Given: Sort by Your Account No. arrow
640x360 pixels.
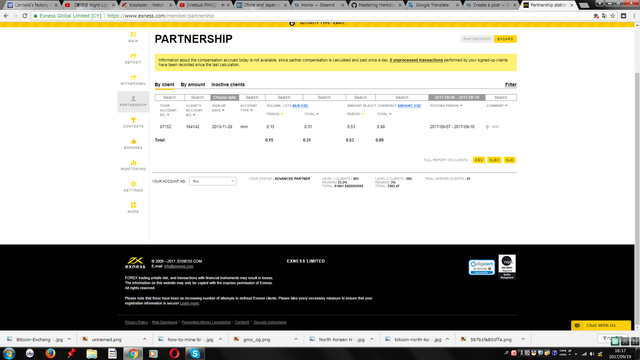Looking at the screenshot, I should (x=168, y=115).
